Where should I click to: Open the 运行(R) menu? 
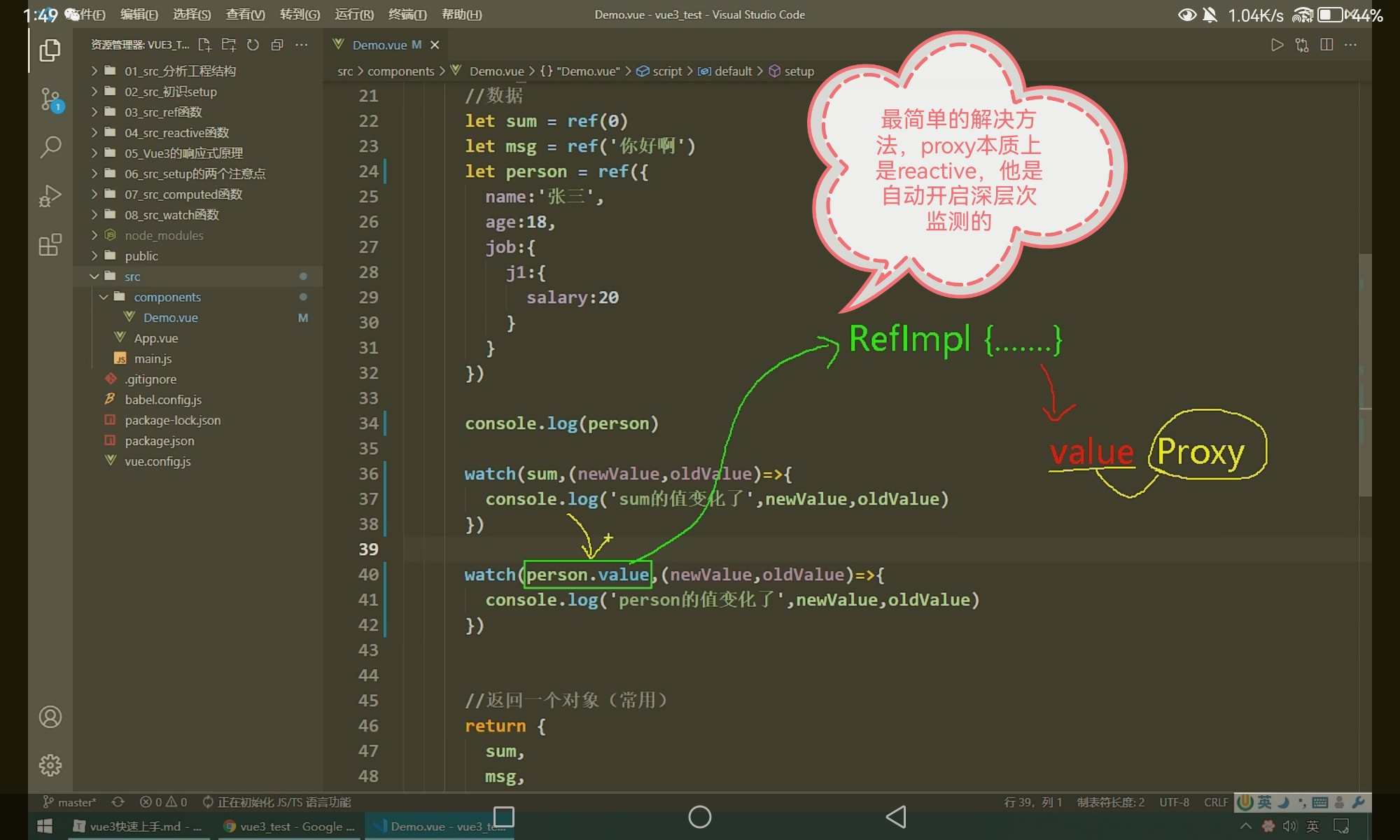[x=354, y=14]
